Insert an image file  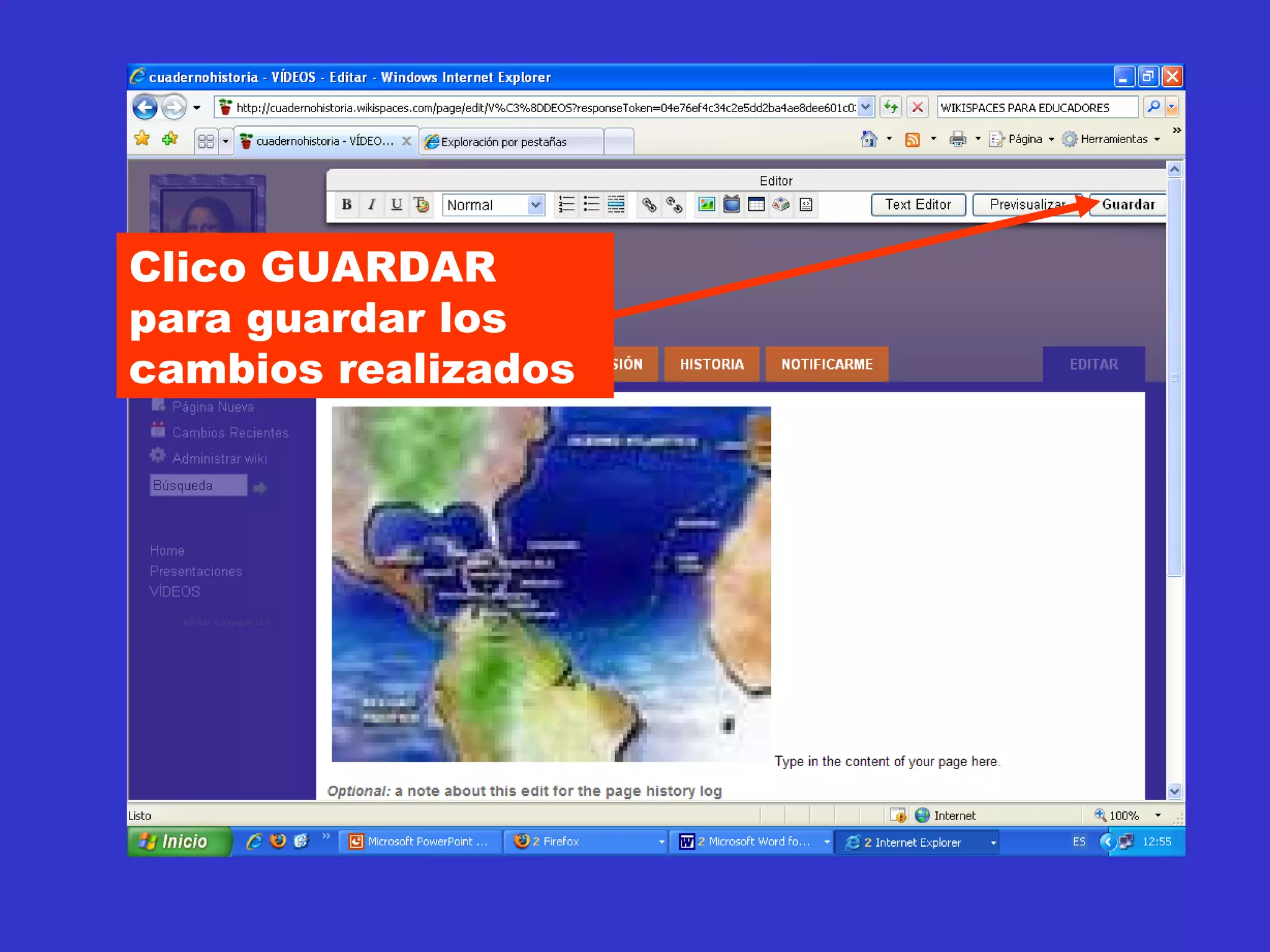[706, 205]
